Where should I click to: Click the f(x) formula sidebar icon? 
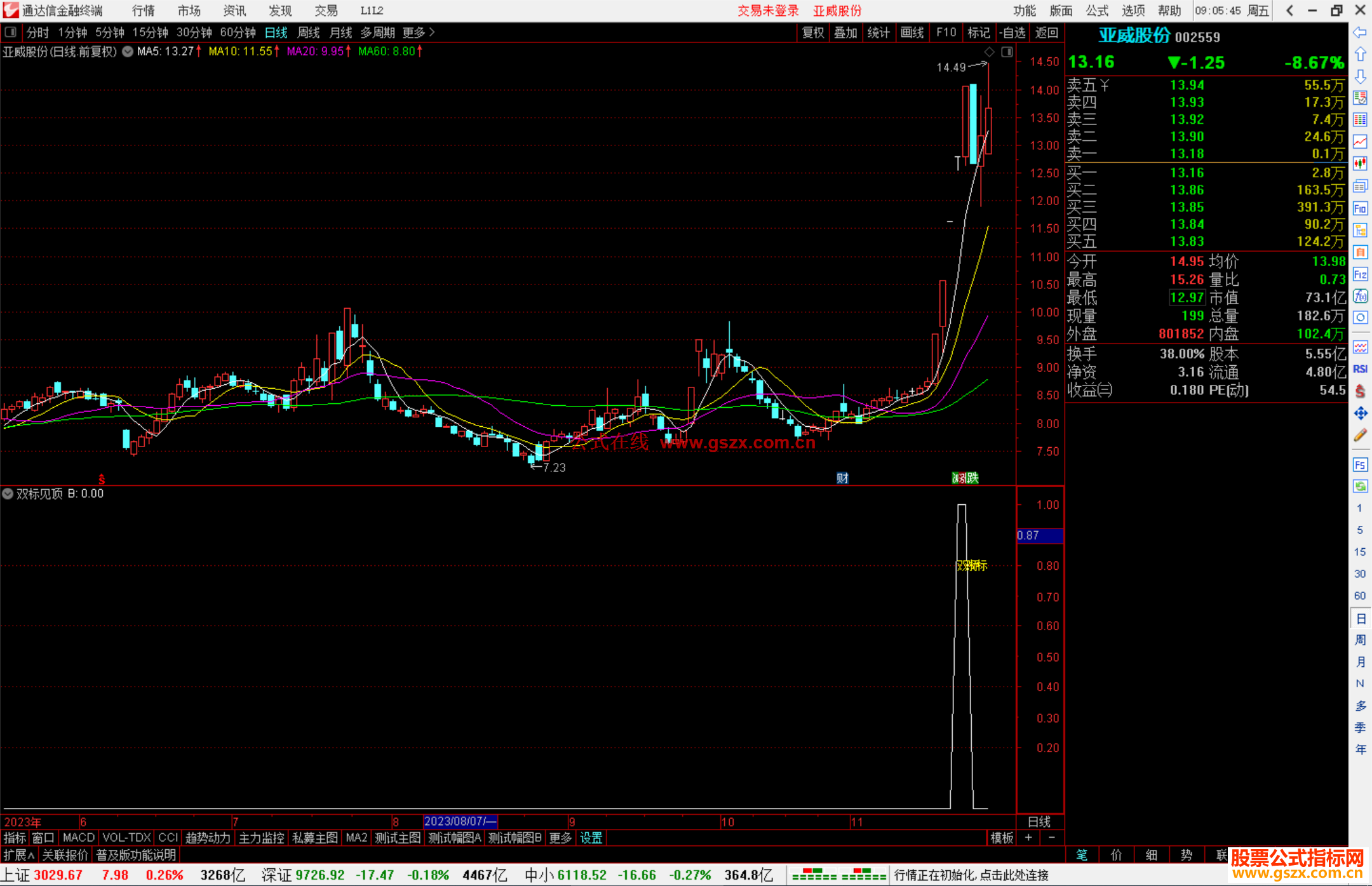pyautogui.click(x=1360, y=296)
